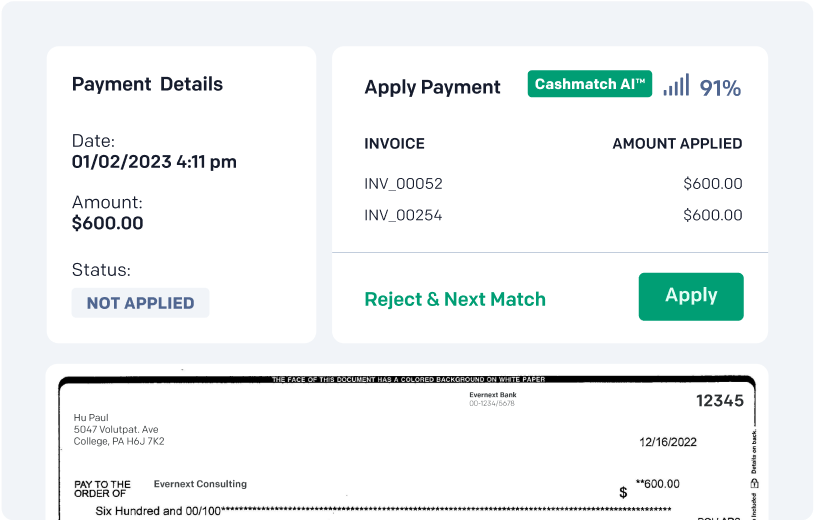Viewport: 814px width, 520px height.
Task: Click the padlock icon on the check
Action: pos(755,483)
